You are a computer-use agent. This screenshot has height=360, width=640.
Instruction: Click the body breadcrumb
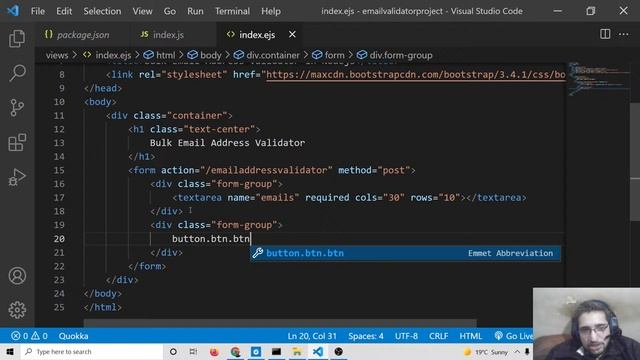pos(204,55)
